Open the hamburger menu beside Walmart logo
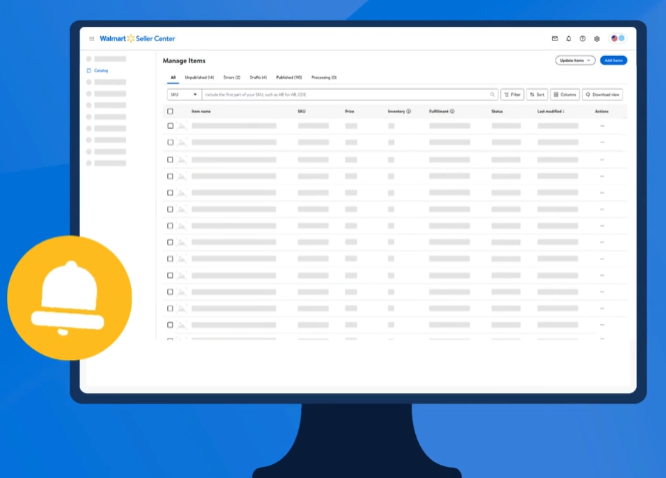 (x=92, y=39)
